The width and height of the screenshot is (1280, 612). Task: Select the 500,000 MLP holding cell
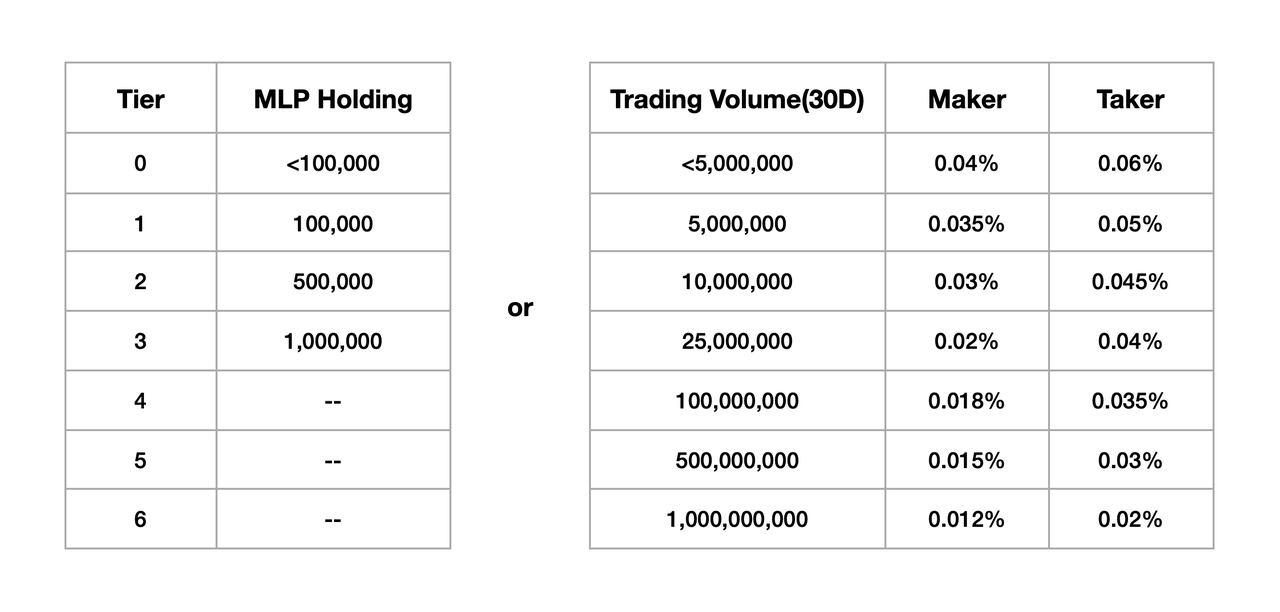(333, 282)
